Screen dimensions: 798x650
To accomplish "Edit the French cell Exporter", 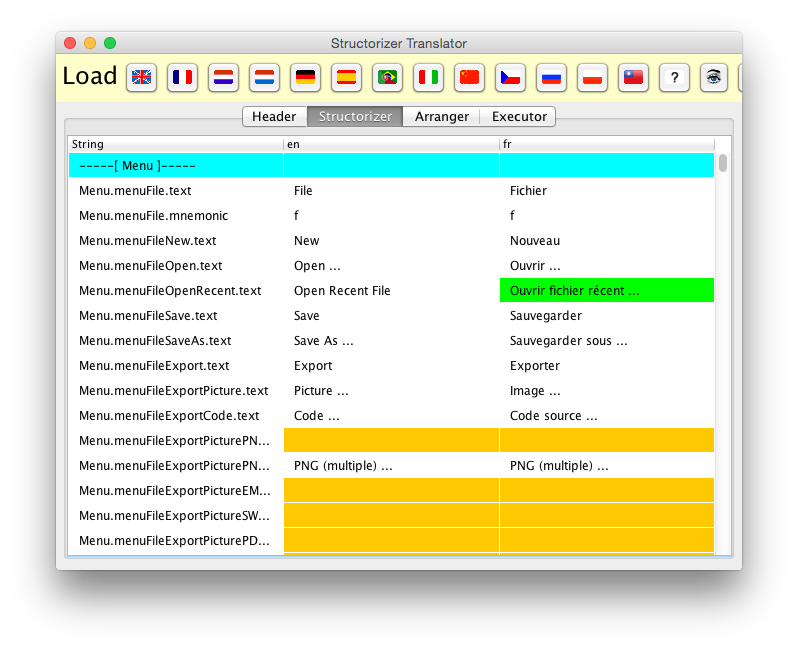I will point(607,365).
